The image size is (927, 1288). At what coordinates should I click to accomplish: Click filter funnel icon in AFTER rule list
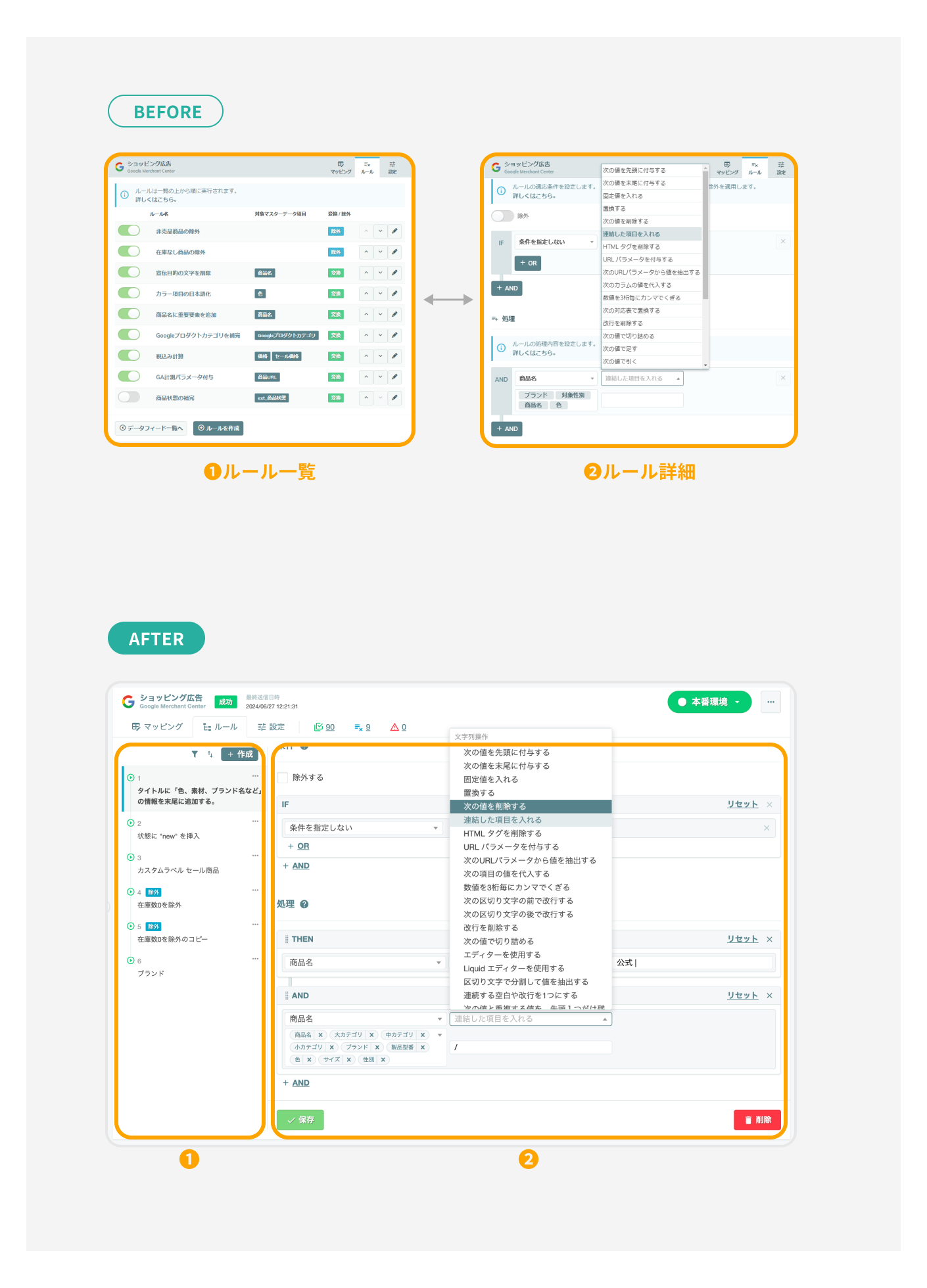[195, 754]
